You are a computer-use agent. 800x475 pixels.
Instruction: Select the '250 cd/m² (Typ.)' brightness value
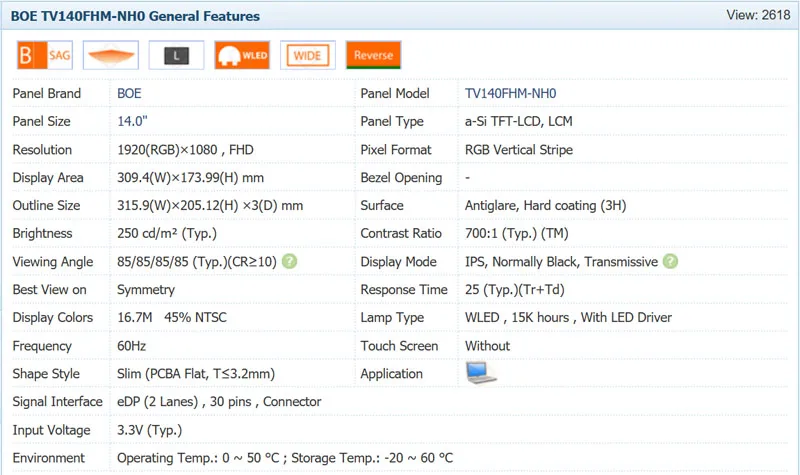167,233
